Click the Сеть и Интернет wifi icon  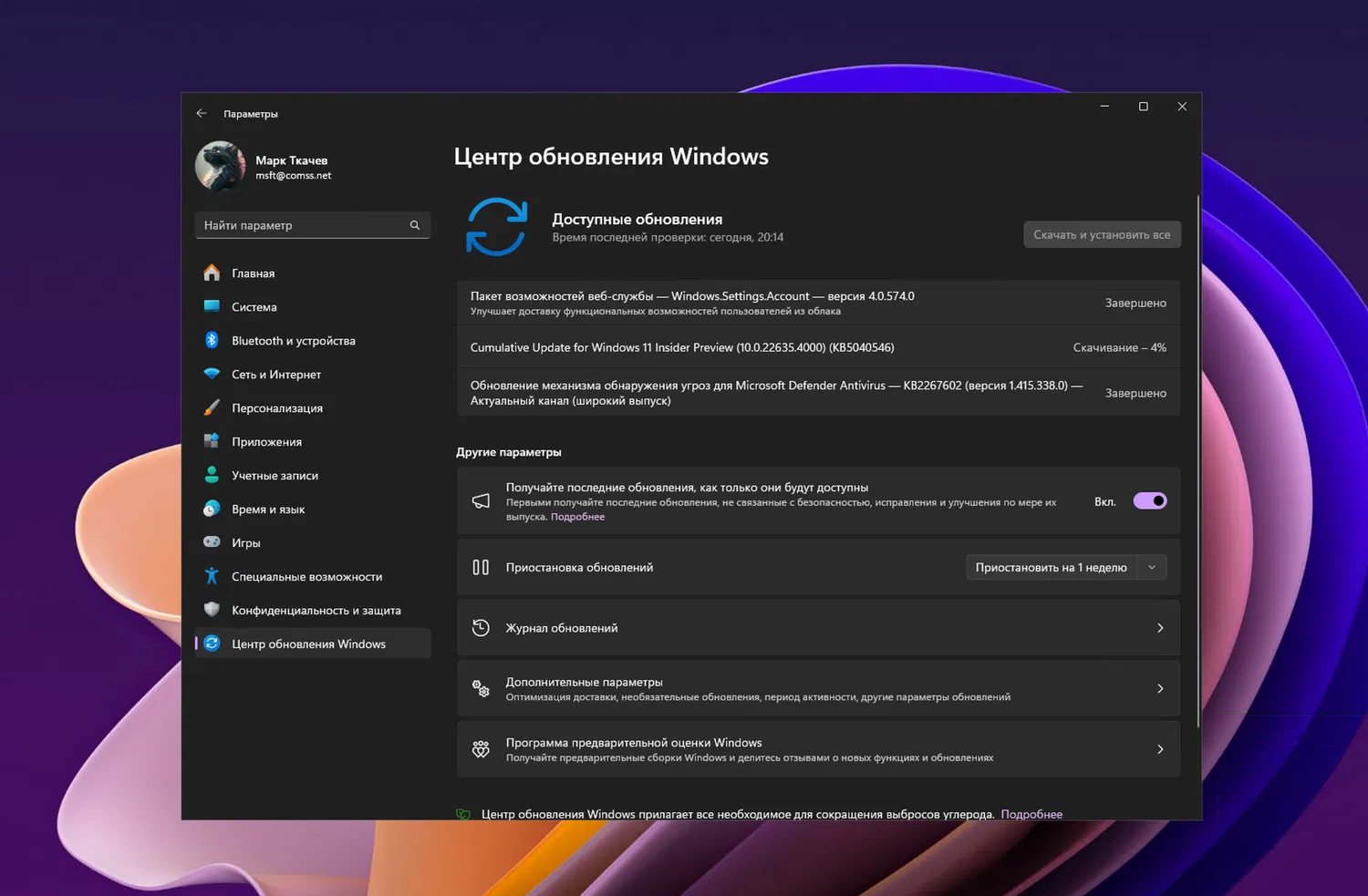click(x=212, y=374)
